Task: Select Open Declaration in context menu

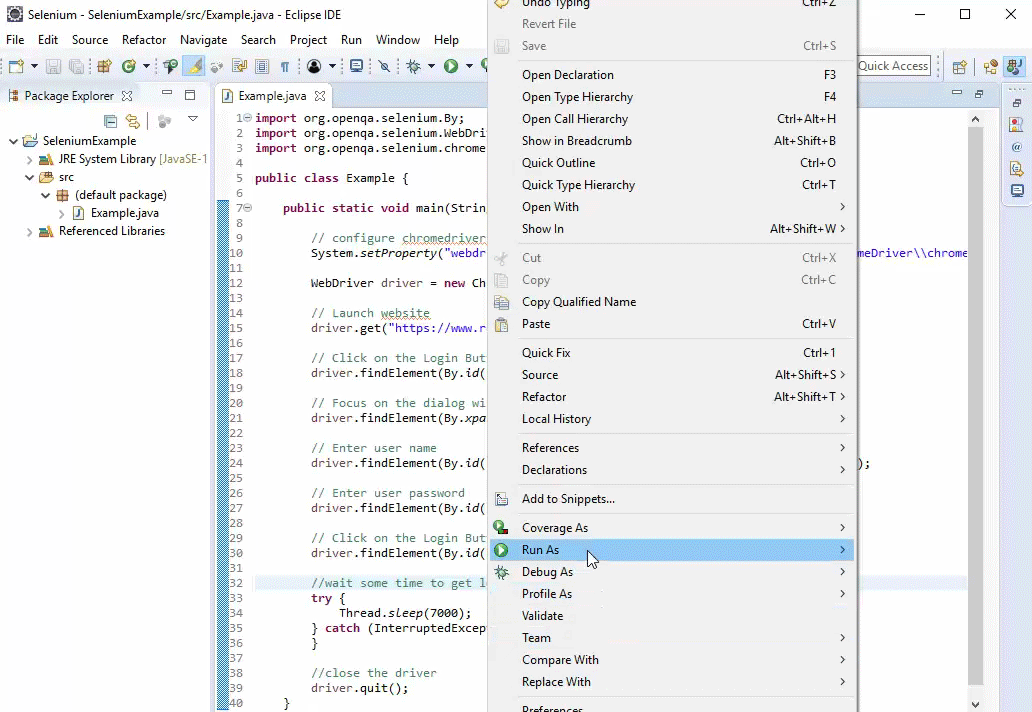Action: (671, 75)
